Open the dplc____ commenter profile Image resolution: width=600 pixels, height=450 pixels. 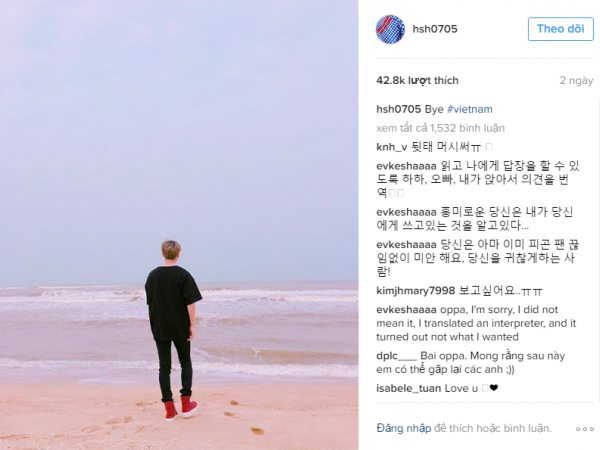pos(396,356)
